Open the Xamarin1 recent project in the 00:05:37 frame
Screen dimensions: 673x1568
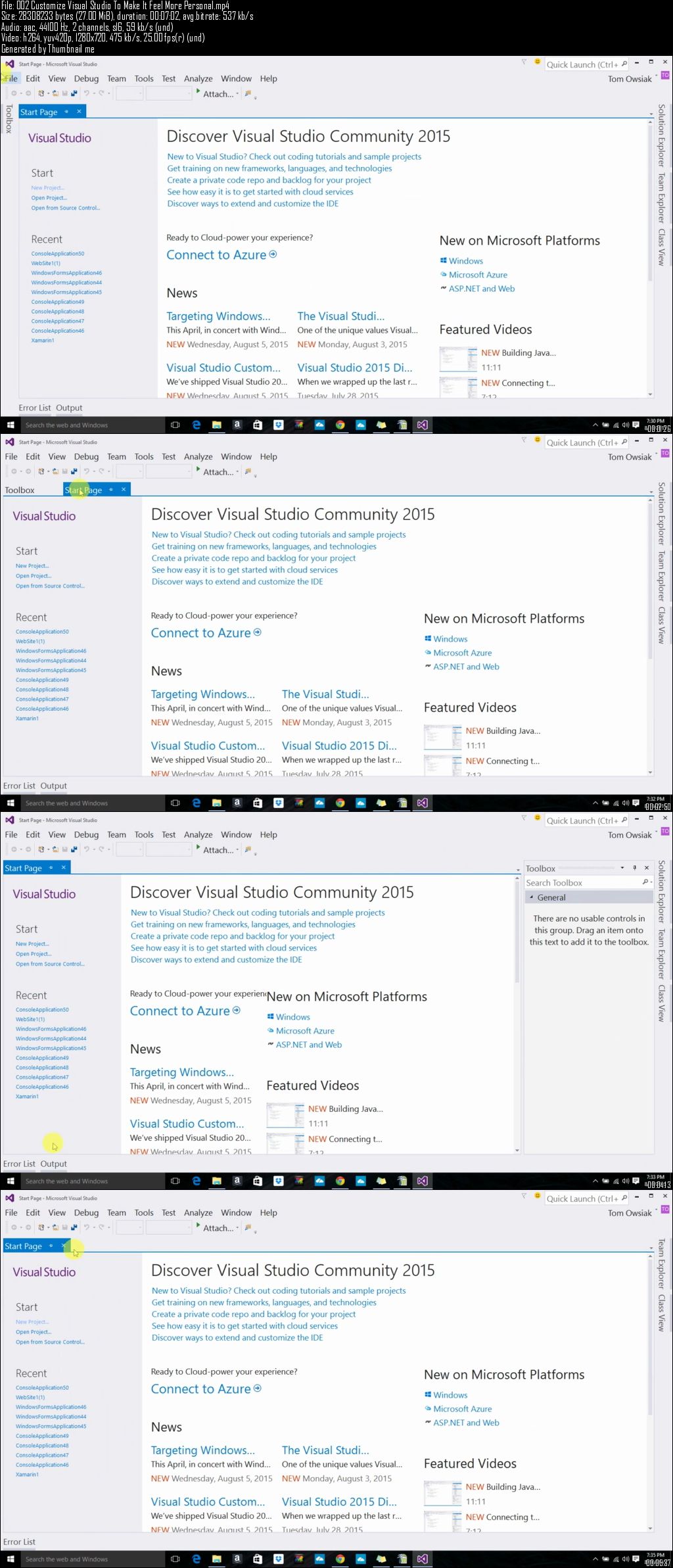click(x=27, y=1474)
